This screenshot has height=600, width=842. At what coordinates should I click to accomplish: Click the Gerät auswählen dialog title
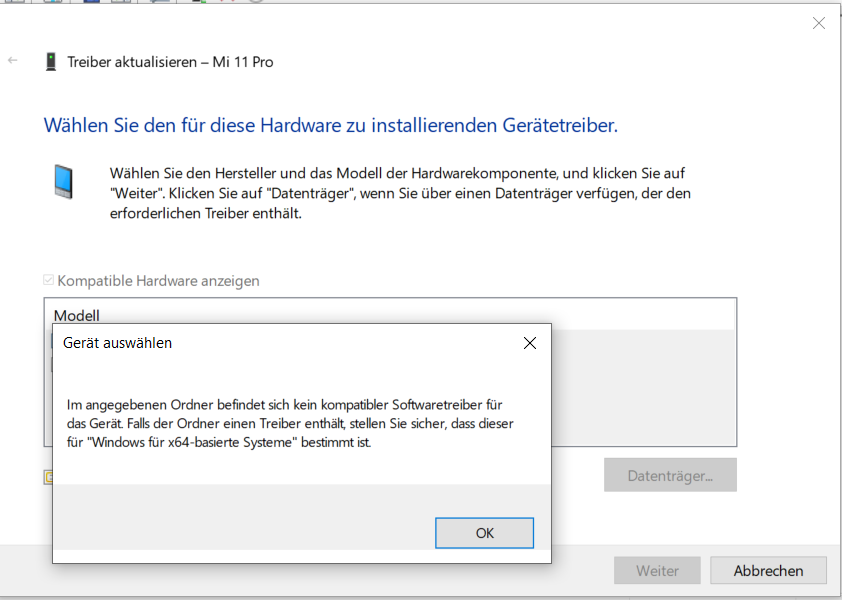(117, 343)
